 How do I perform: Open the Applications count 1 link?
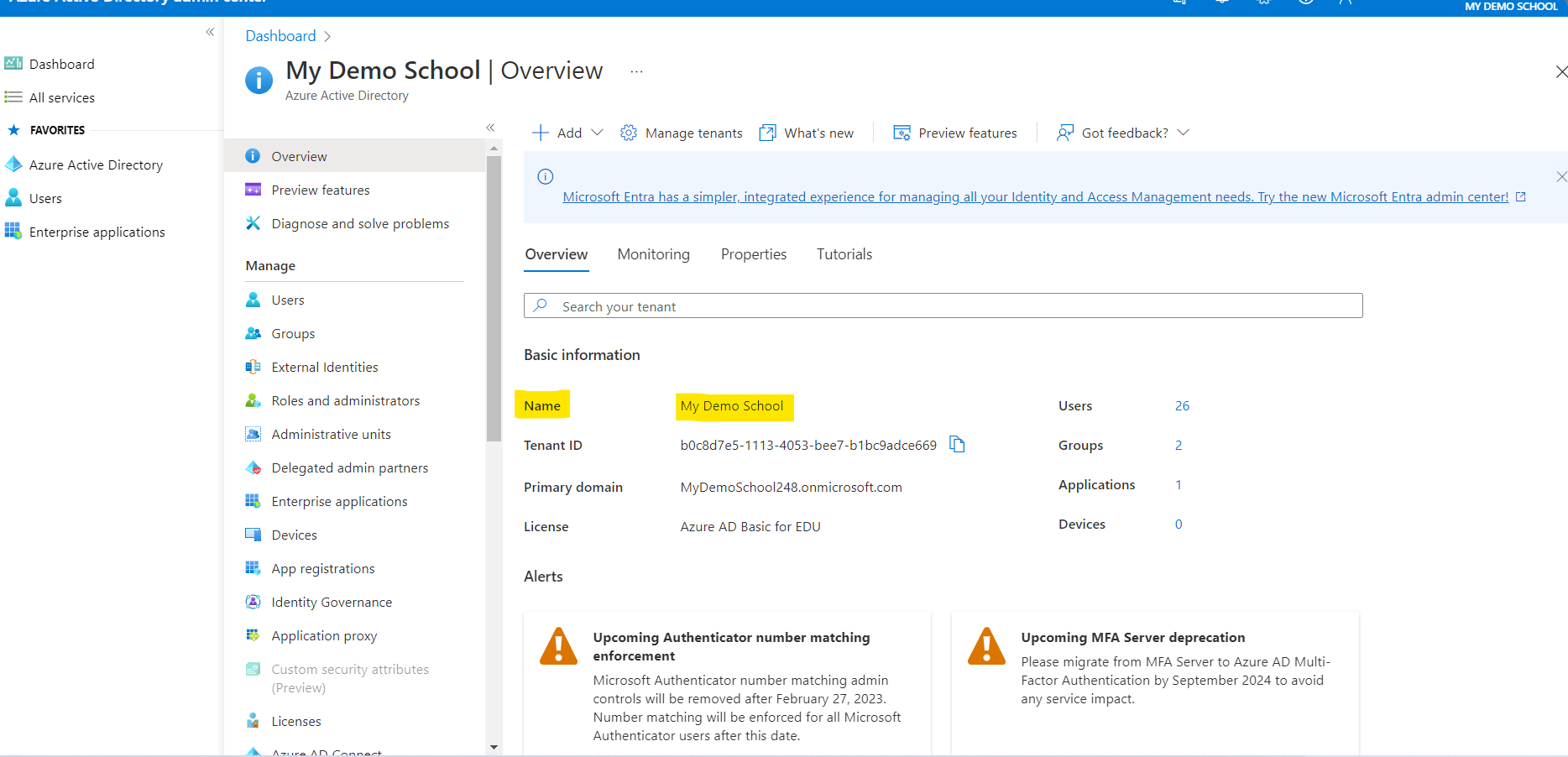(x=1179, y=485)
